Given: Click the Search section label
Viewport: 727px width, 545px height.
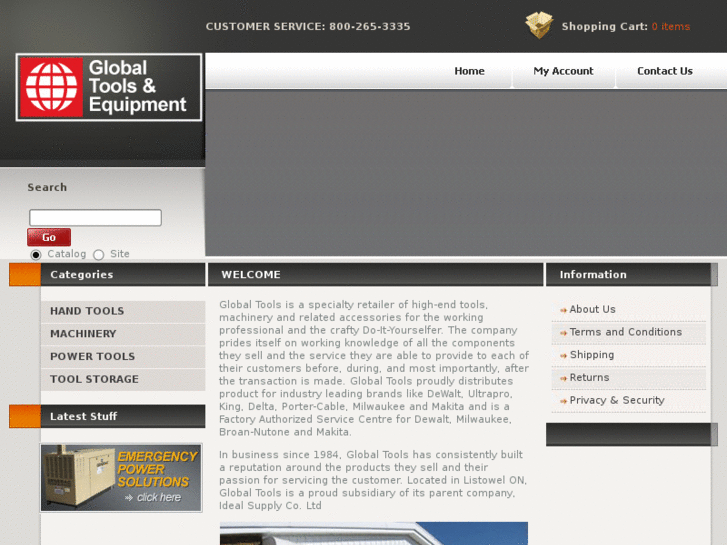Looking at the screenshot, I should [x=47, y=187].
